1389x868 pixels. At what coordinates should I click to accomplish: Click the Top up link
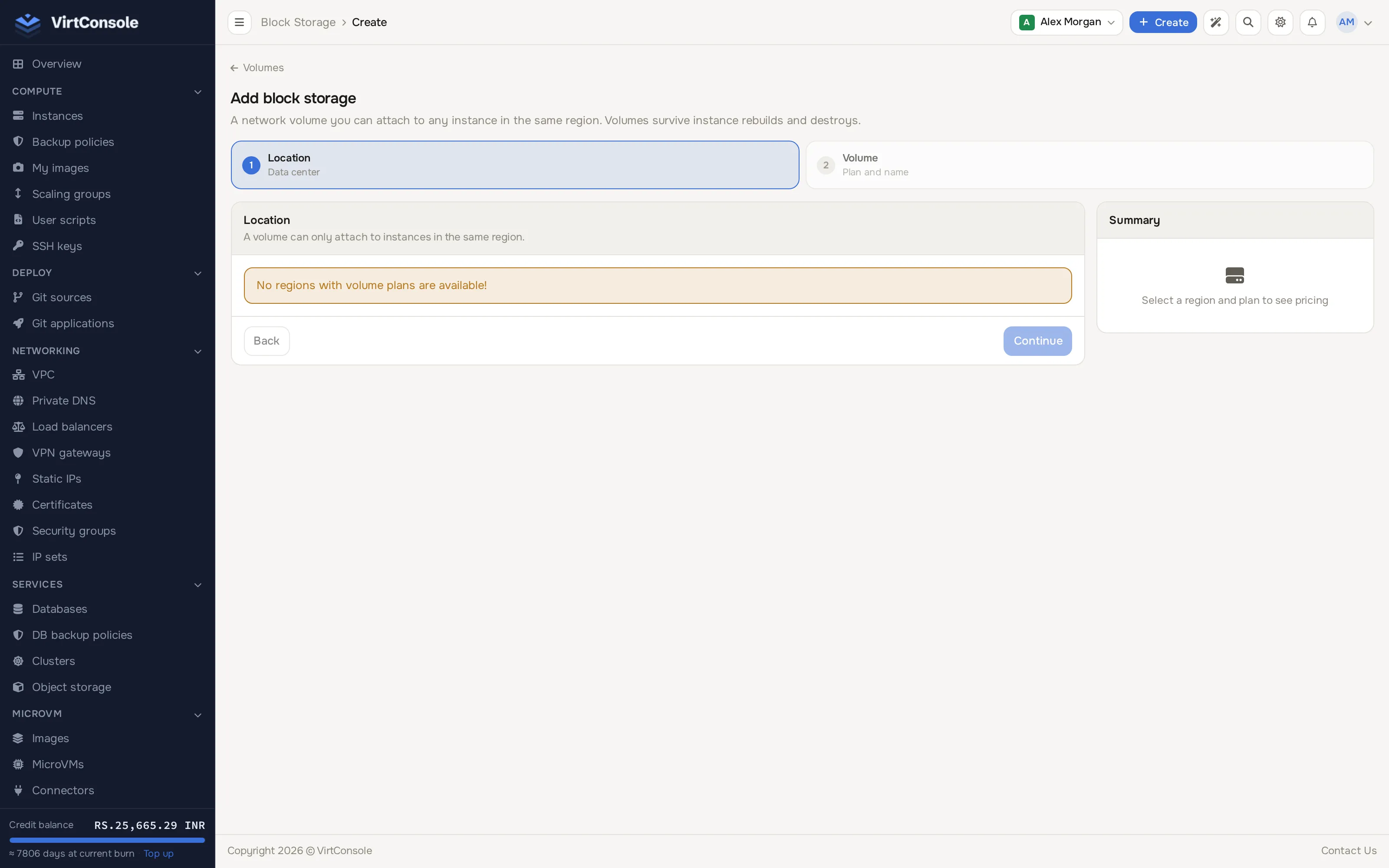pyautogui.click(x=158, y=854)
